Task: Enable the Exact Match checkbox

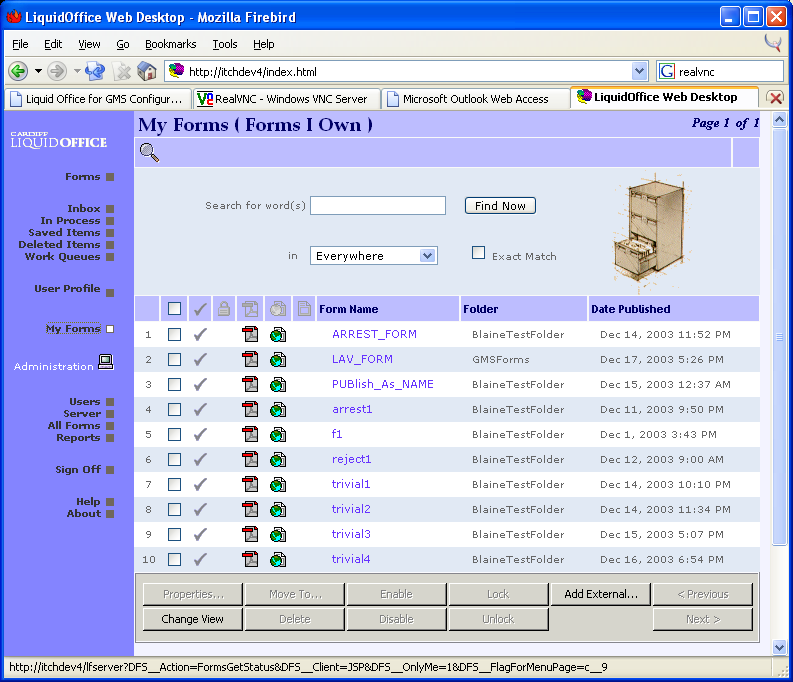Action: tap(479, 253)
